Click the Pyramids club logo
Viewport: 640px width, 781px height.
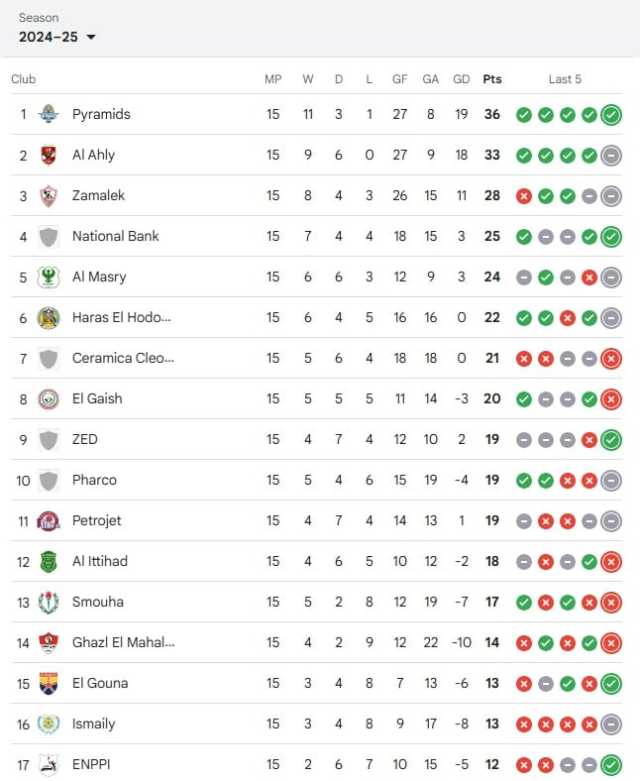click(48, 114)
